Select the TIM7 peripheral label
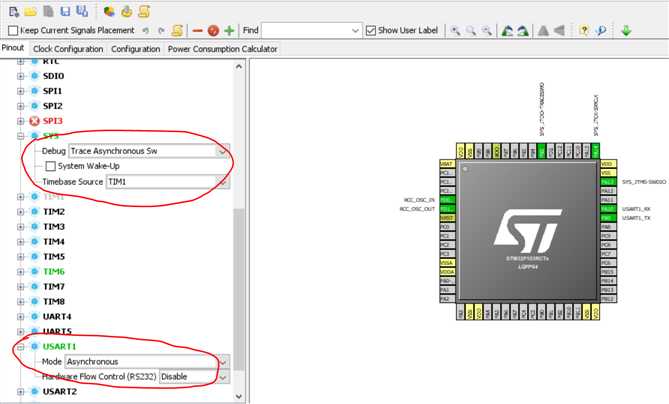The height and width of the screenshot is (404, 669). tap(54, 287)
